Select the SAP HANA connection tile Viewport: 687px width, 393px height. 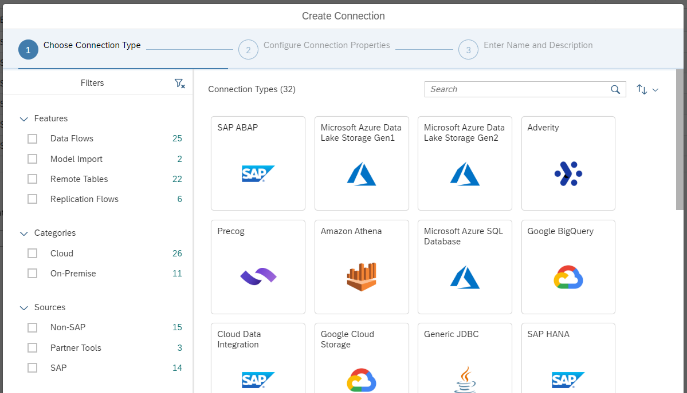568,358
